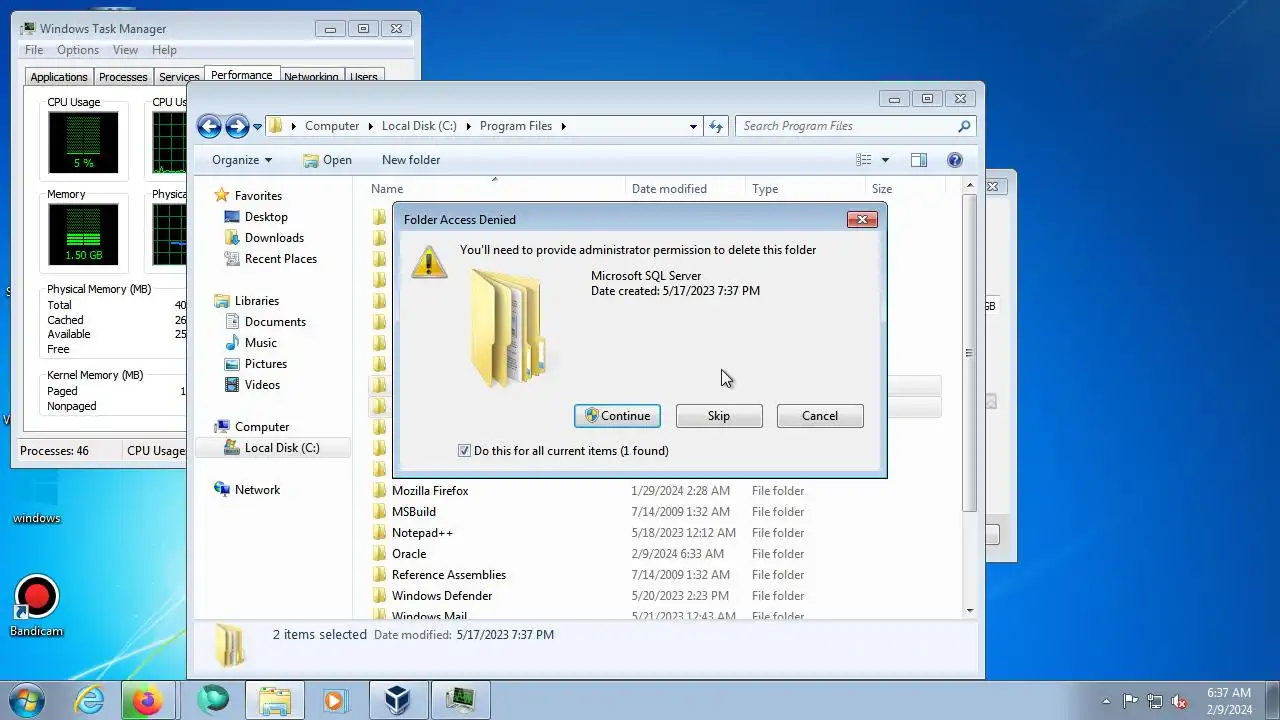Select the Notepad++ folder
Image resolution: width=1280 pixels, height=720 pixels.
tap(422, 533)
